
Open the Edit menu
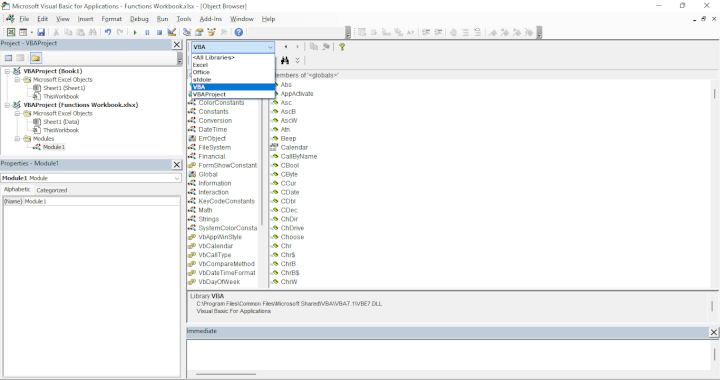point(43,19)
